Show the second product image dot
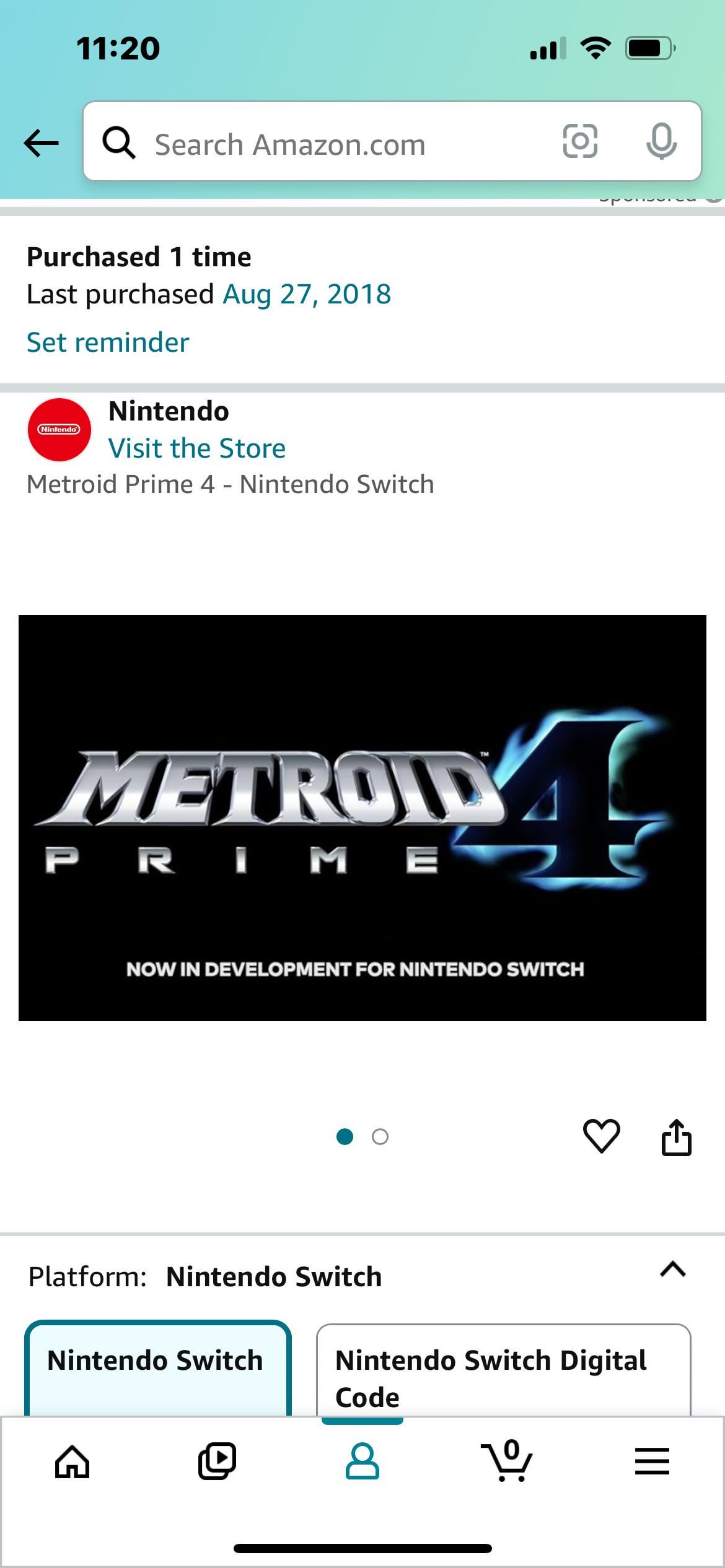The image size is (725, 1568). pos(380,1137)
